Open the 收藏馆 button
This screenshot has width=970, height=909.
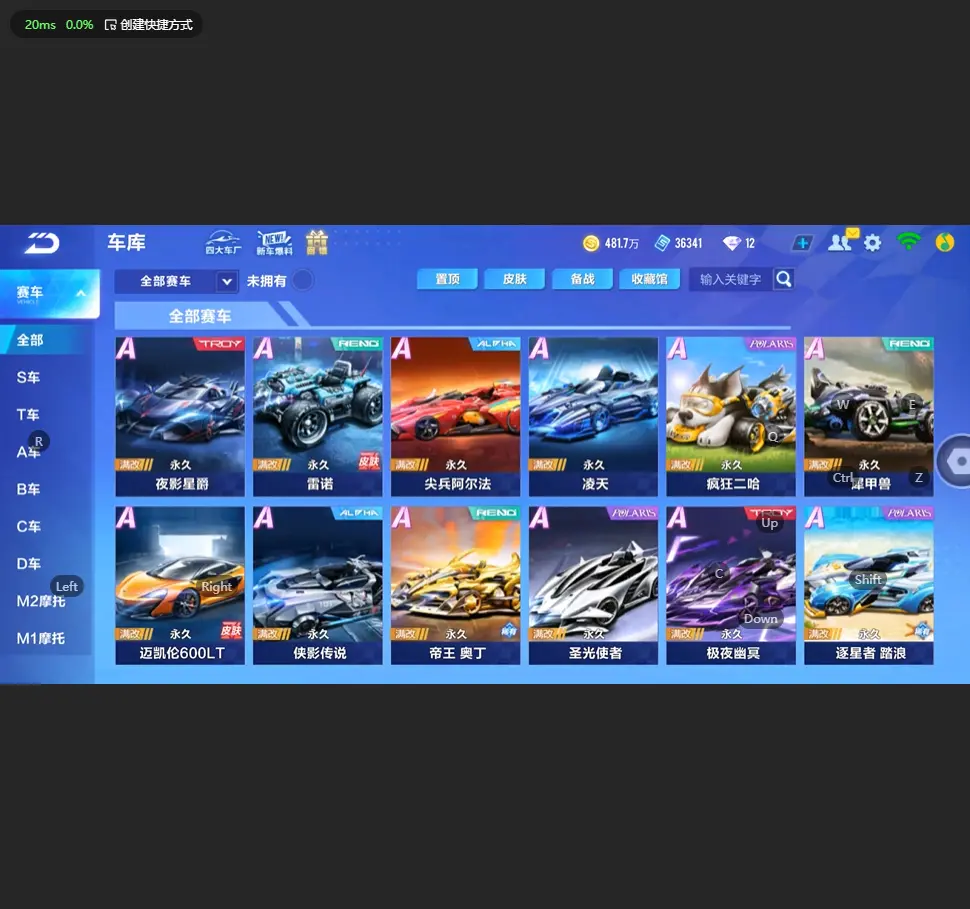pyautogui.click(x=650, y=279)
